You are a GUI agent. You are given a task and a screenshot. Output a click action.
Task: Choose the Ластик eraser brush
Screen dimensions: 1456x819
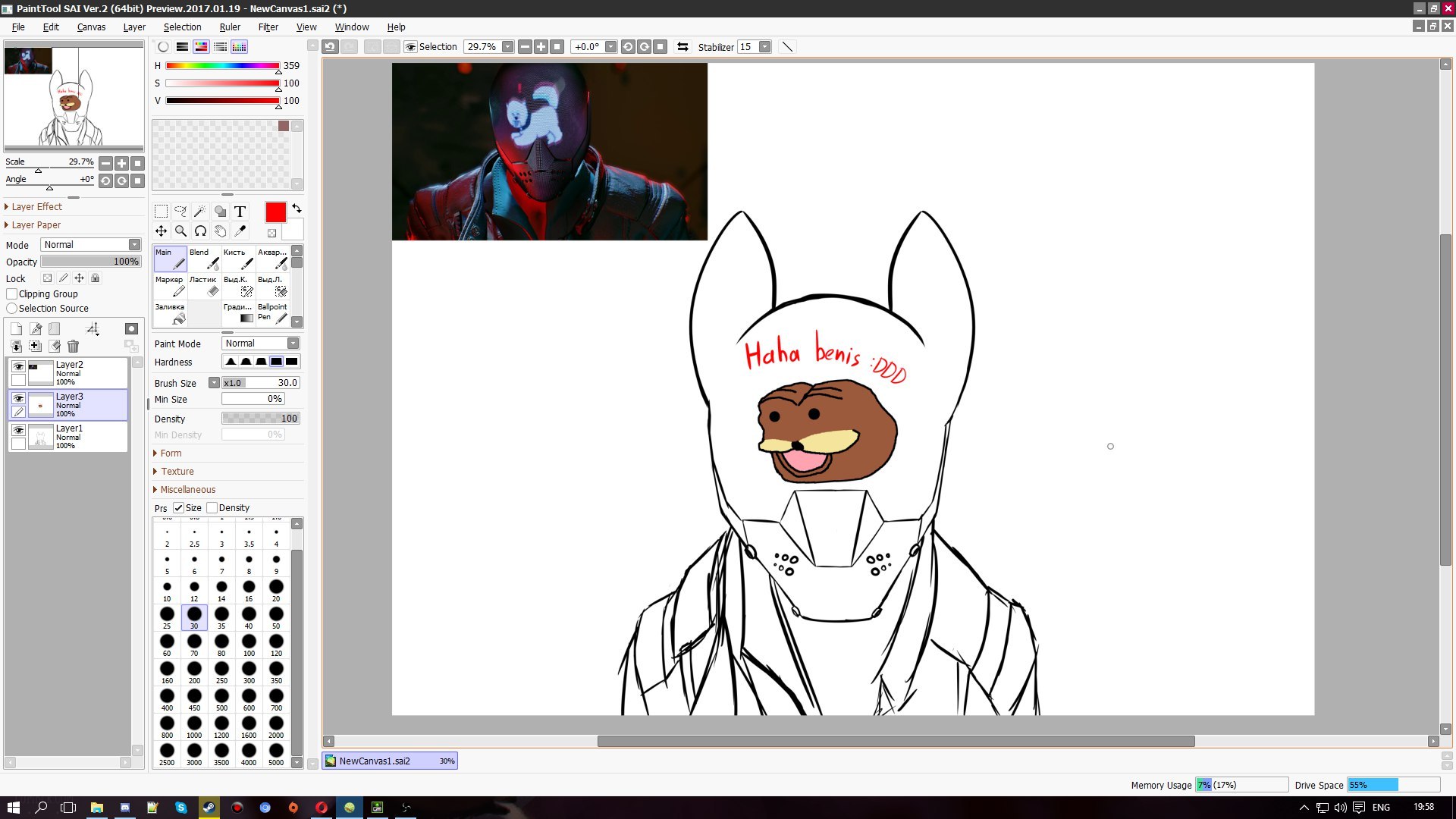(203, 286)
